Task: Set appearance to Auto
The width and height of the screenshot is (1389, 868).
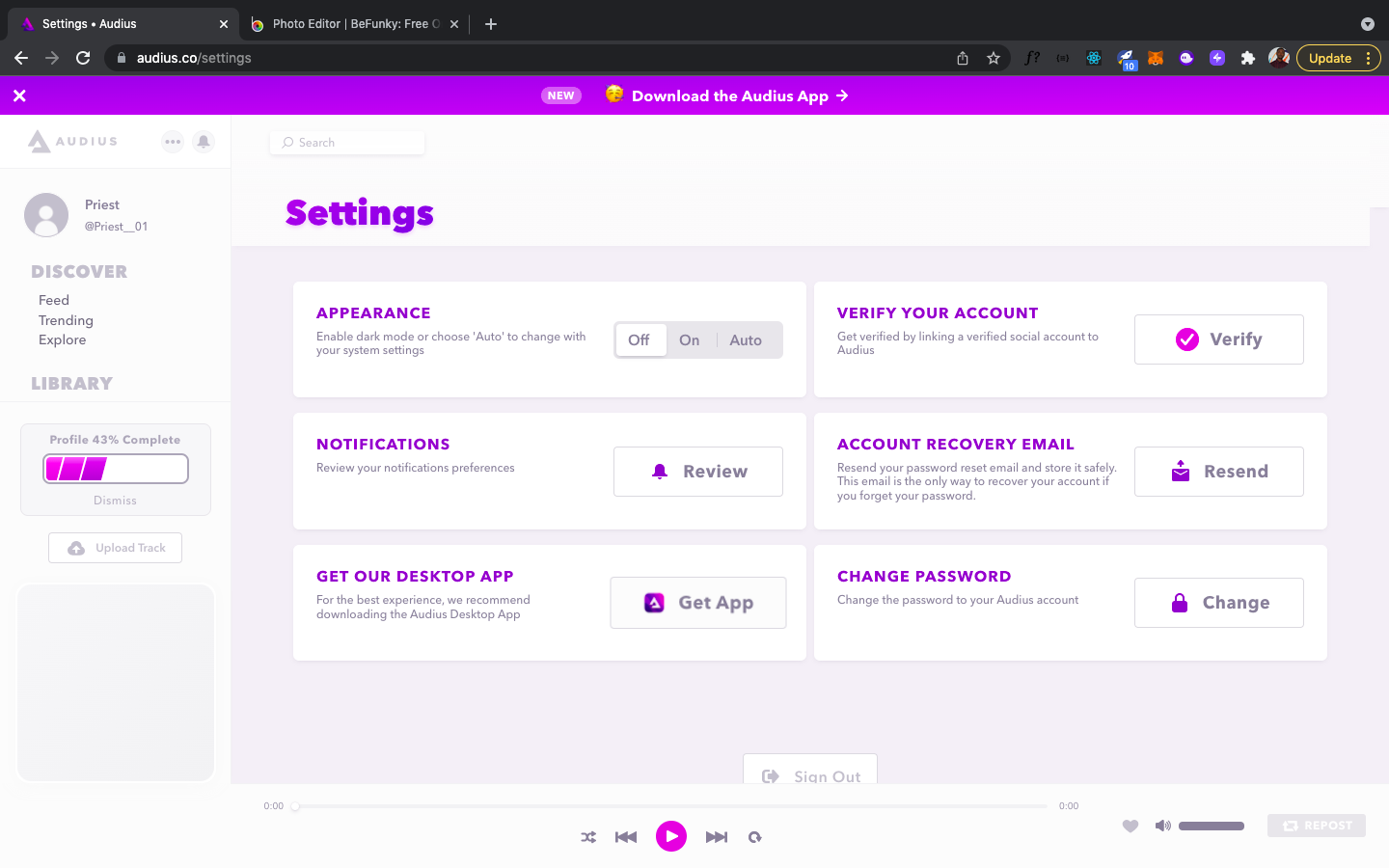Action: pos(746,339)
